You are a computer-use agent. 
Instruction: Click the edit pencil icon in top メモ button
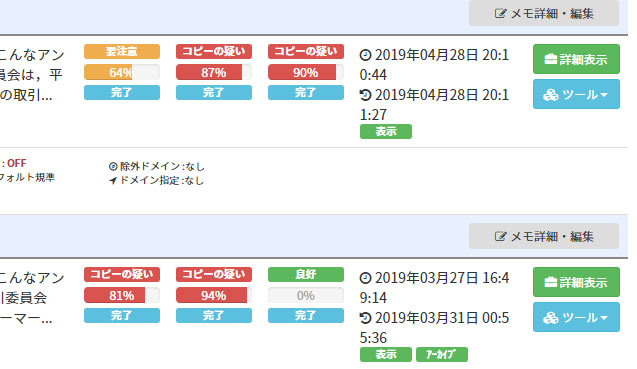(x=500, y=13)
